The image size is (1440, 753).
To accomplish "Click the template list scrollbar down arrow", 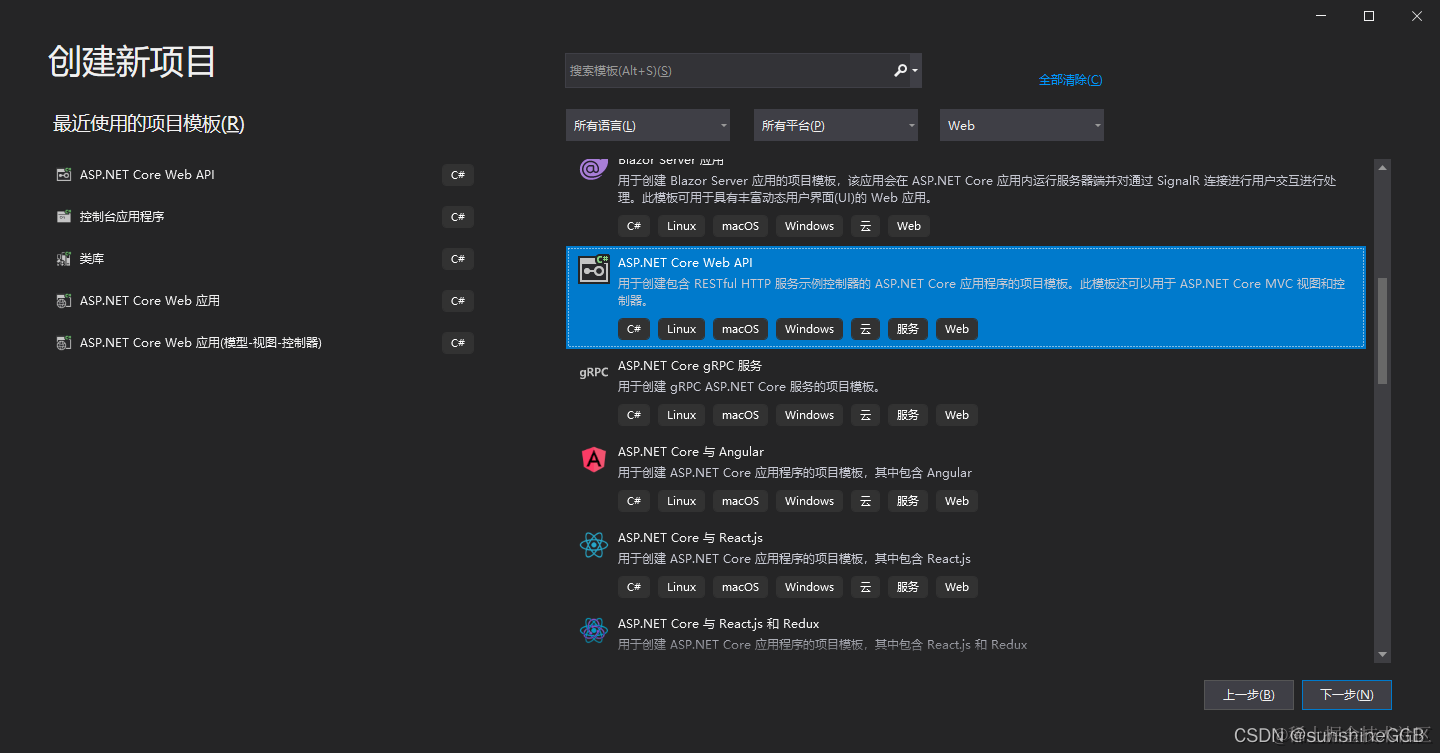I will coord(1383,654).
